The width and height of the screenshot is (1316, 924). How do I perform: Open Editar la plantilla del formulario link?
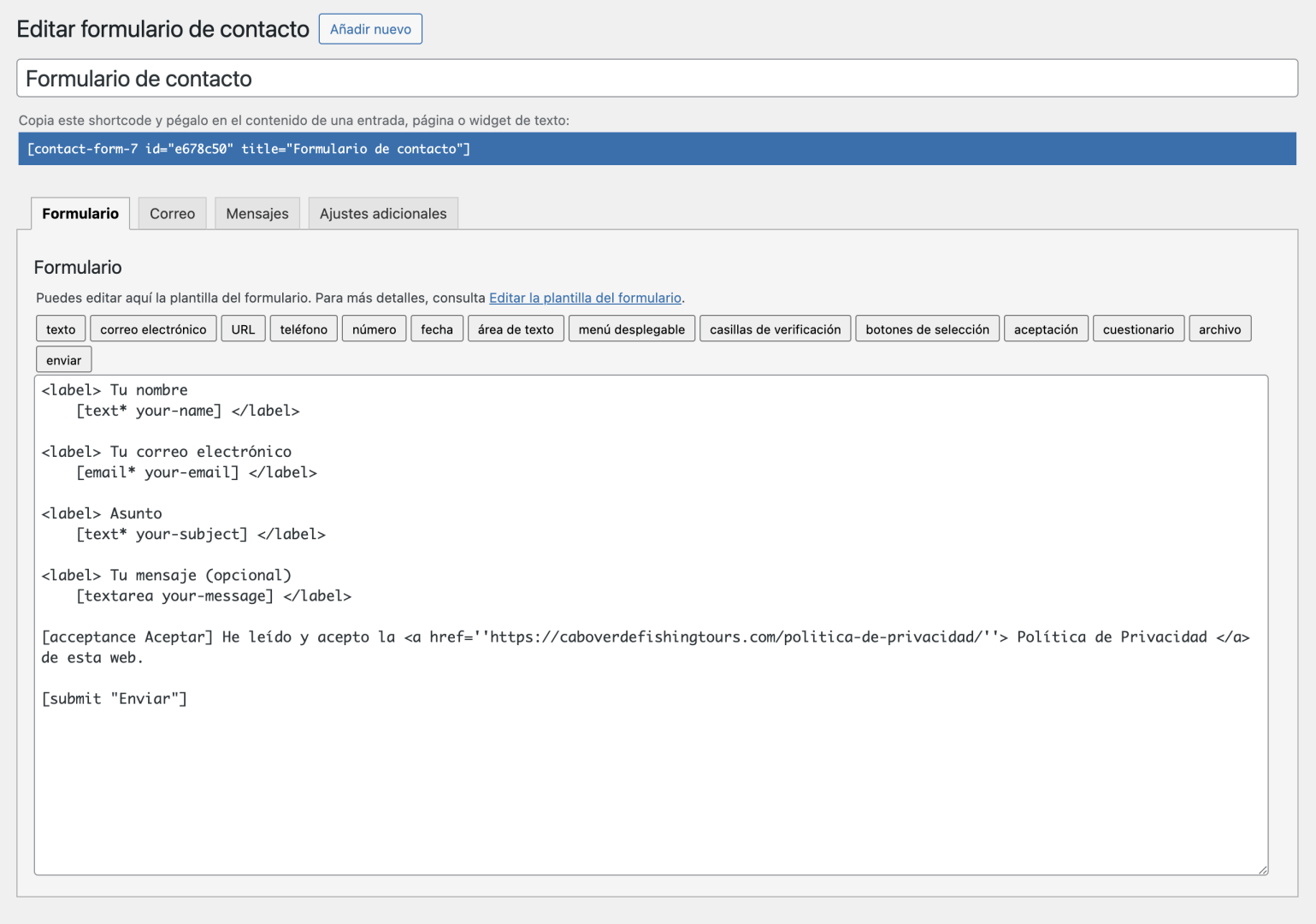click(585, 298)
